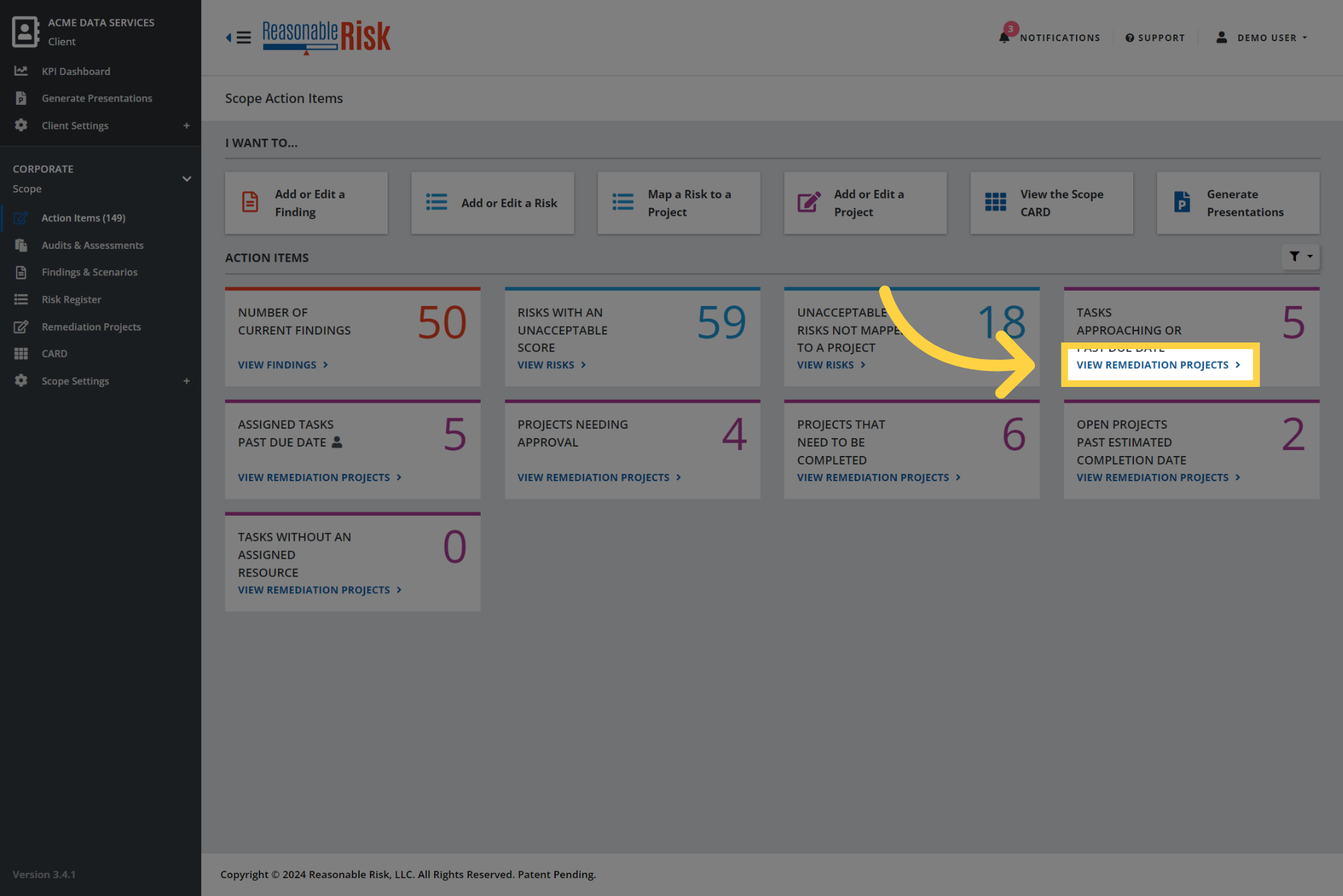The image size is (1343, 896).
Task: Open Risk Register in sidebar
Action: [71, 299]
